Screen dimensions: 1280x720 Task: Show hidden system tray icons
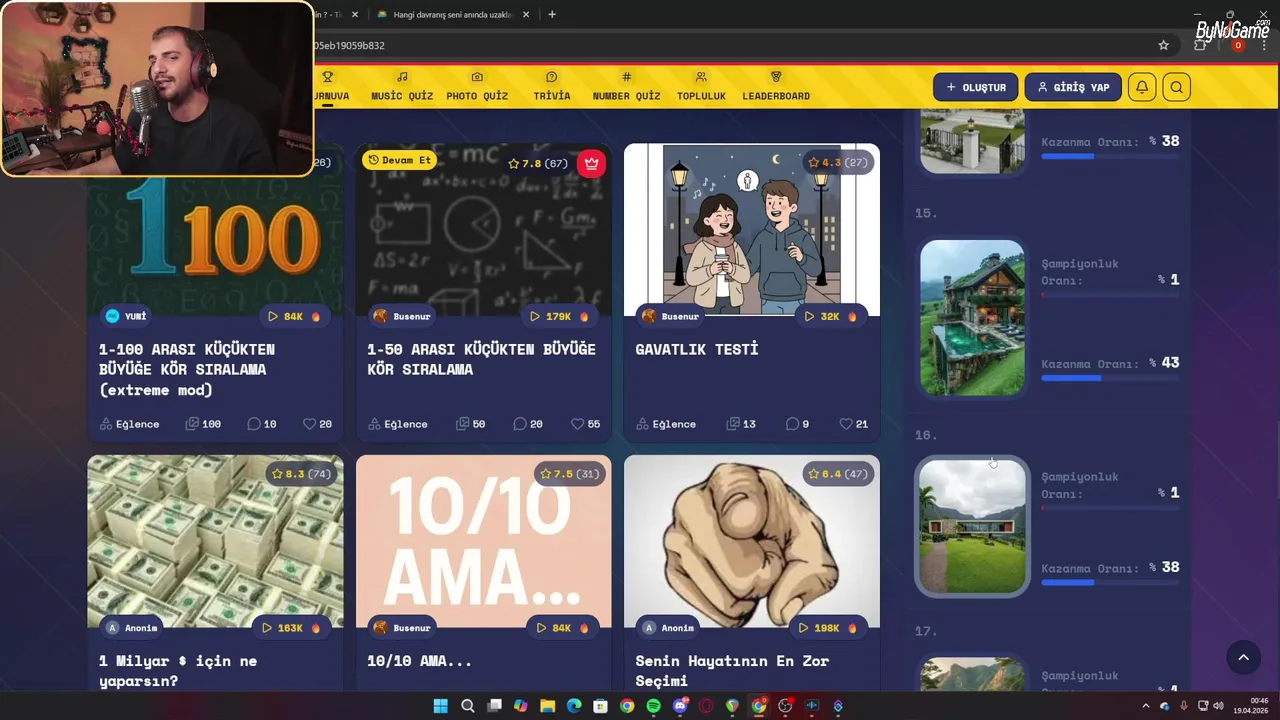coord(1145,706)
